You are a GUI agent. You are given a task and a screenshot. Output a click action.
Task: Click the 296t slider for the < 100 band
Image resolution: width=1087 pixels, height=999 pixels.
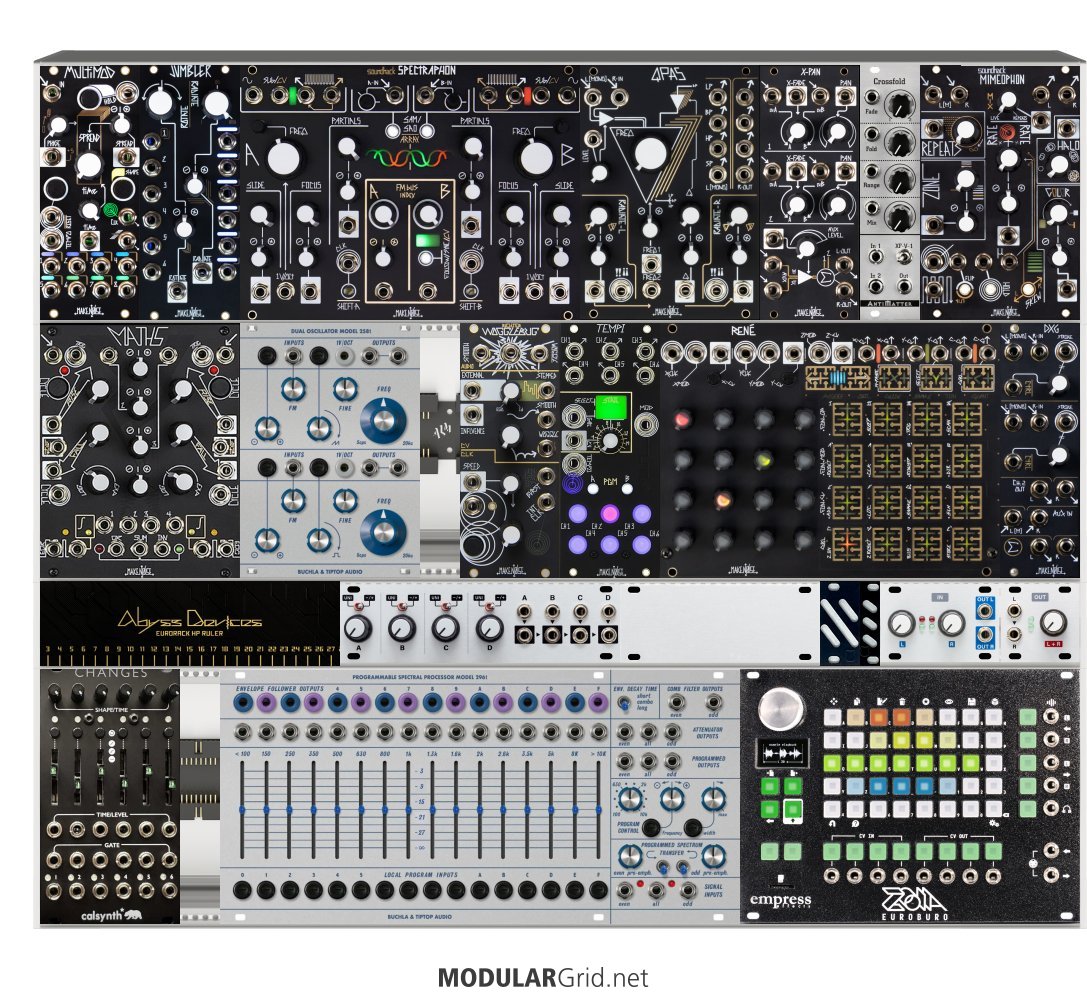(x=243, y=810)
